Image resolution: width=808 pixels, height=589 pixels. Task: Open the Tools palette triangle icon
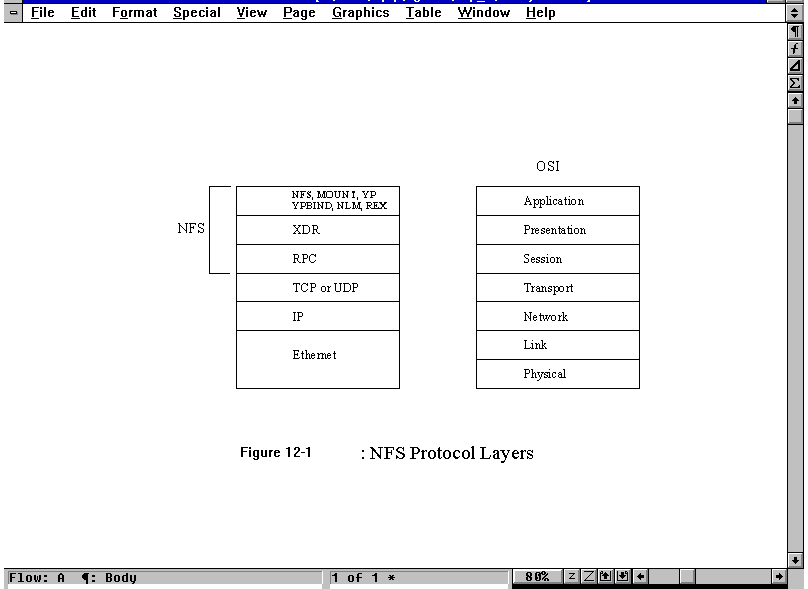coord(796,66)
